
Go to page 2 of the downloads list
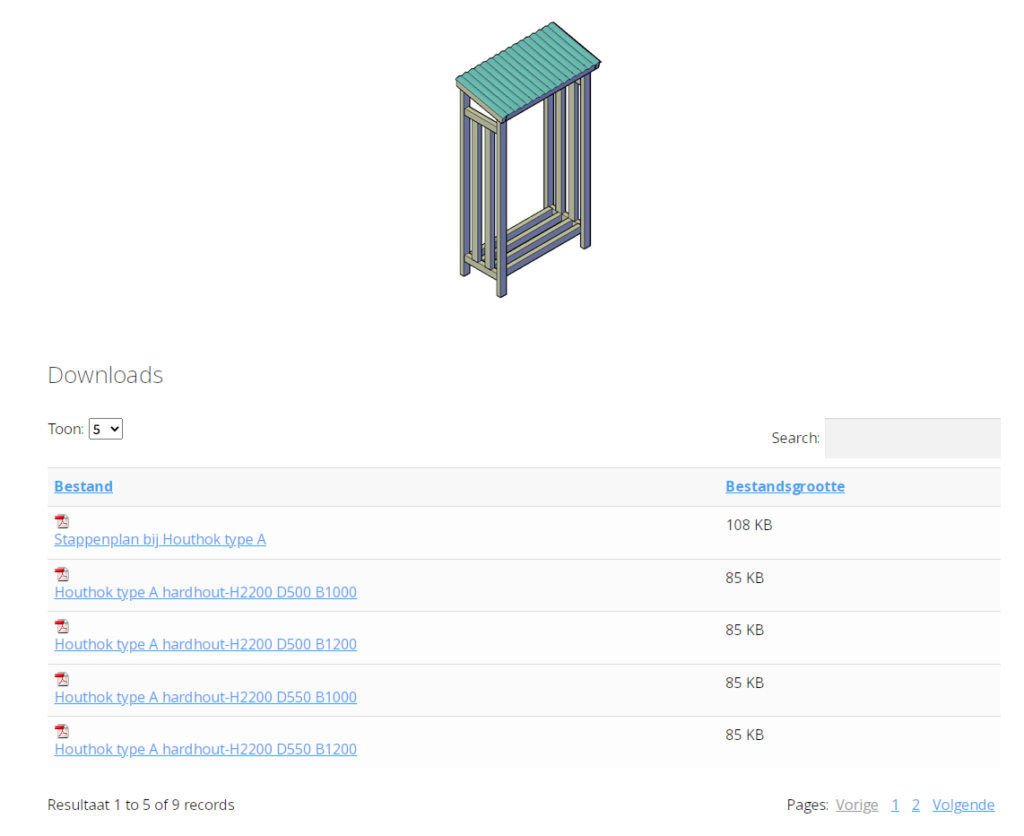click(x=915, y=804)
